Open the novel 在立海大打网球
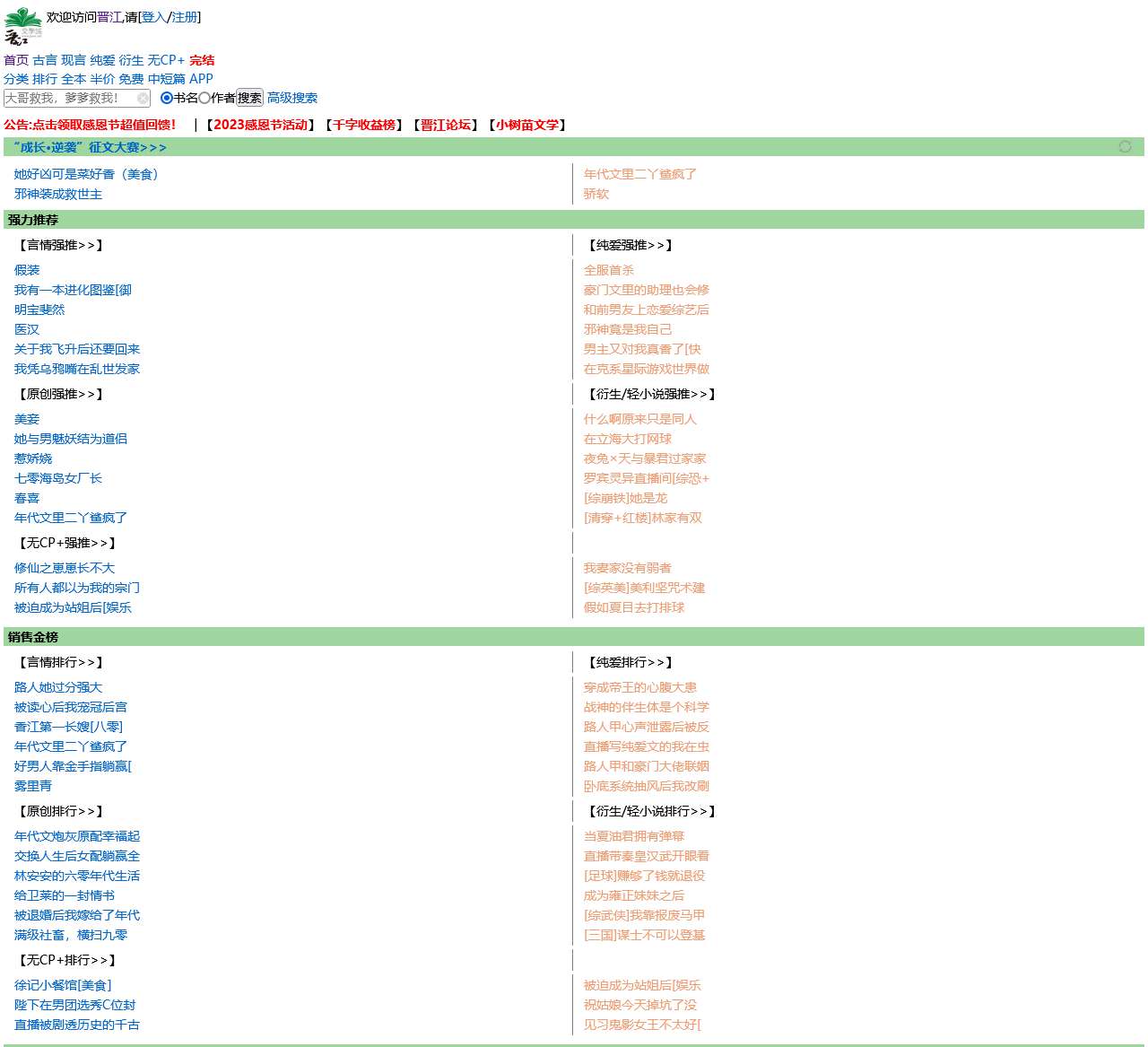Viewport: 1148px width, 1047px height. pos(628,439)
